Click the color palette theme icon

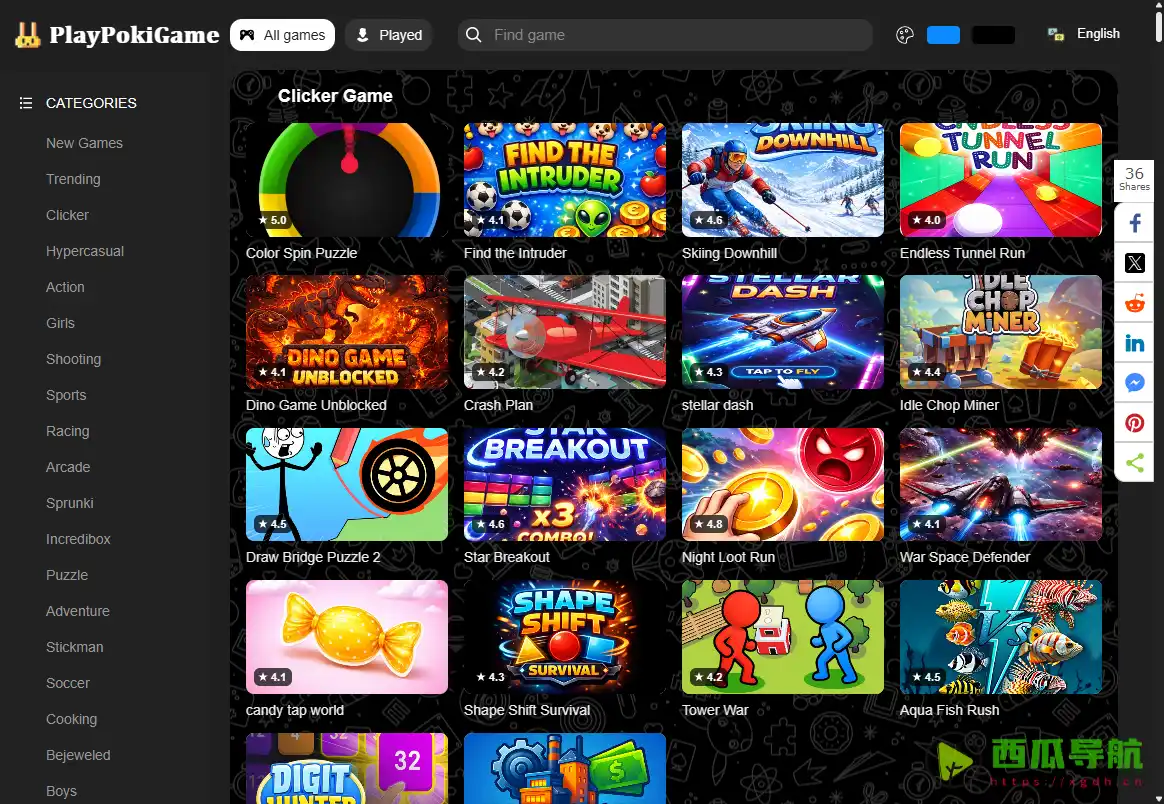pos(905,35)
